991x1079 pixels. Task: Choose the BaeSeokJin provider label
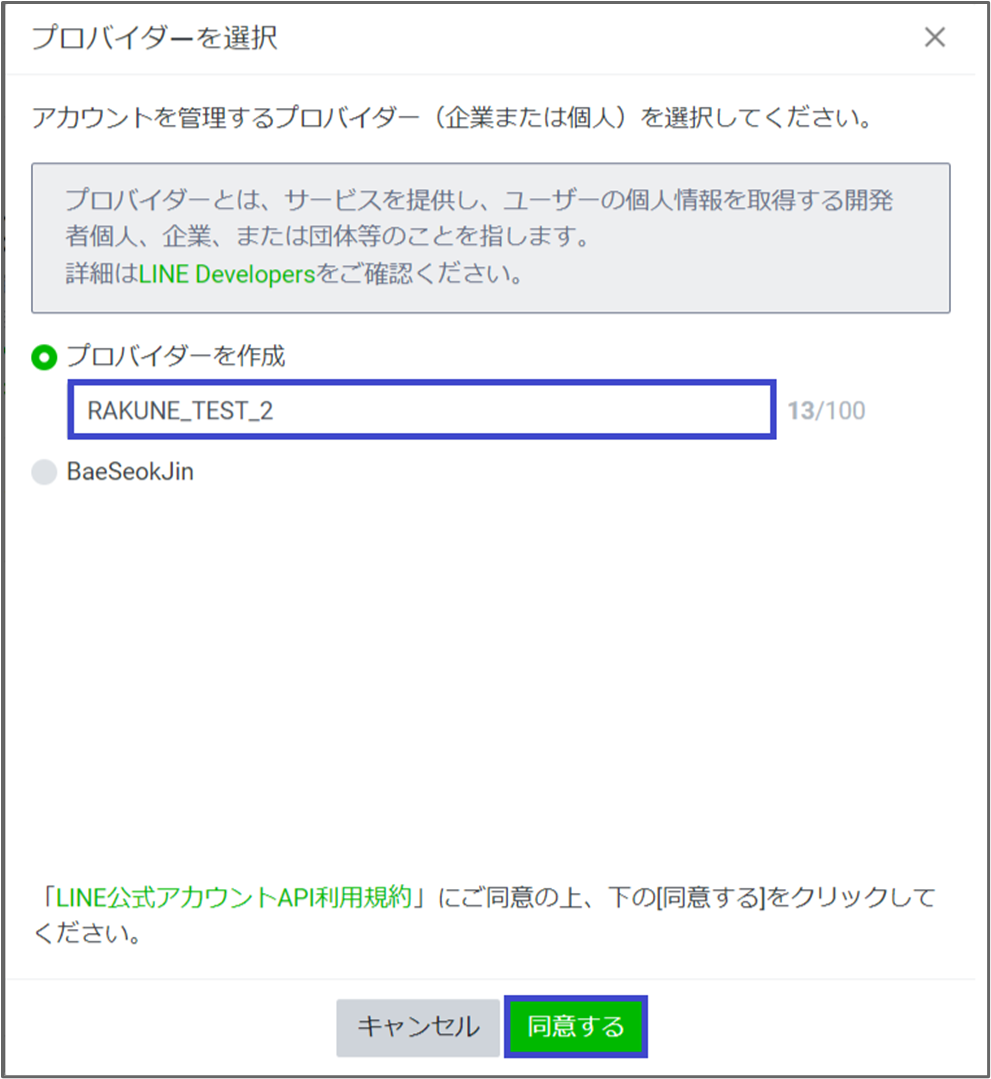(x=130, y=472)
